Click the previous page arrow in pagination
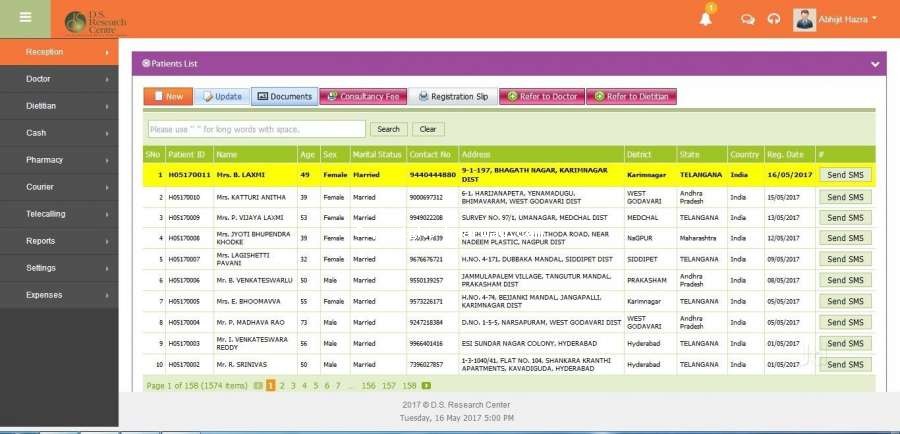The image size is (900, 434). [258, 385]
